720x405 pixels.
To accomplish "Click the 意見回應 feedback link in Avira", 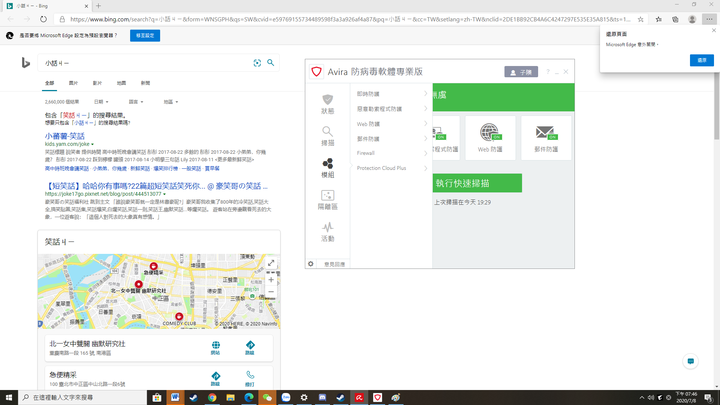I will click(x=334, y=264).
